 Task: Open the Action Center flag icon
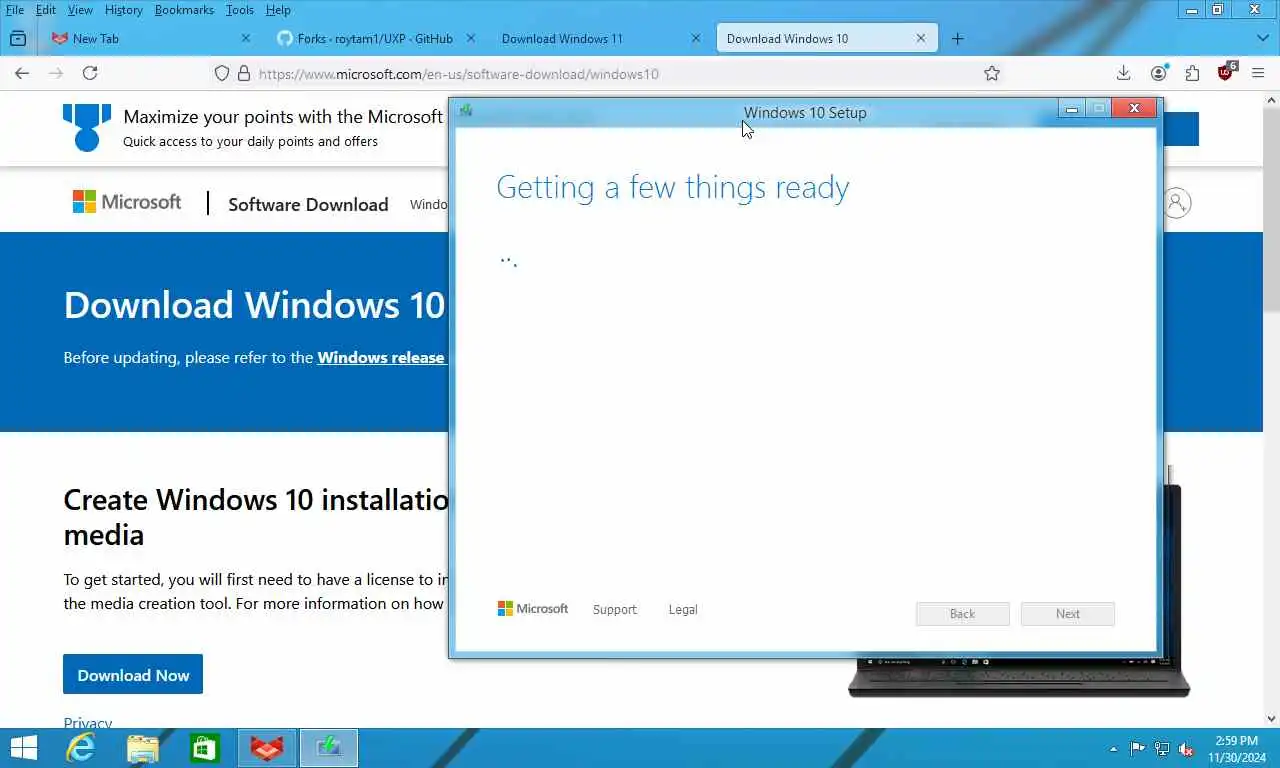(1138, 749)
